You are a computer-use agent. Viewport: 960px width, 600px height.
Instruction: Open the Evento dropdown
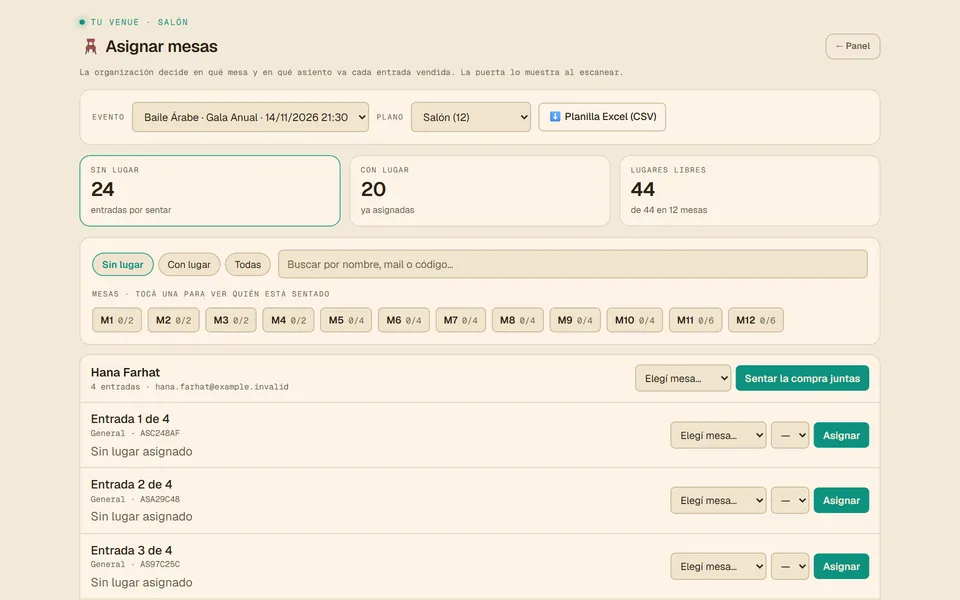pyautogui.click(x=250, y=117)
